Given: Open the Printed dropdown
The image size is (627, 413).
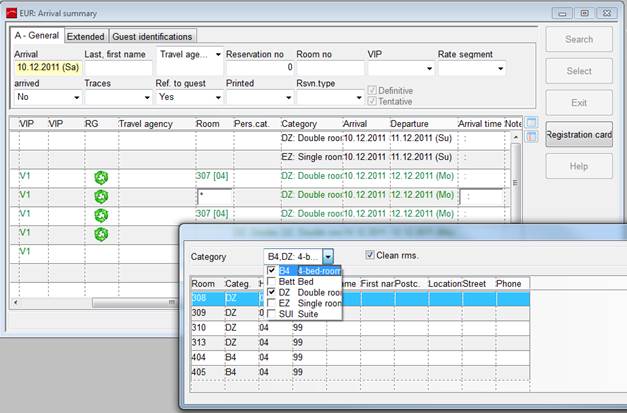Looking at the screenshot, I should click(288, 97).
